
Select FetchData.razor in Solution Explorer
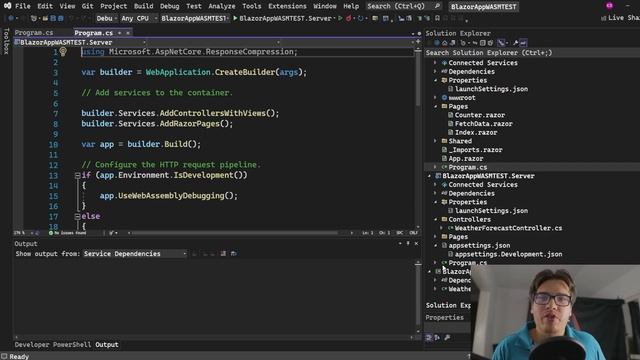tap(484, 124)
